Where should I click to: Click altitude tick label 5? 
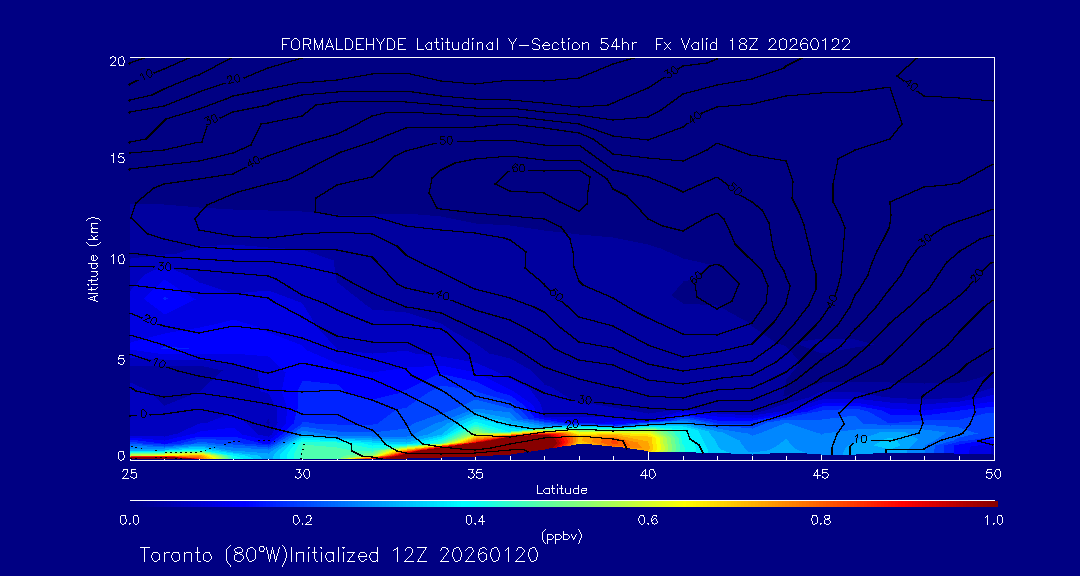121,360
